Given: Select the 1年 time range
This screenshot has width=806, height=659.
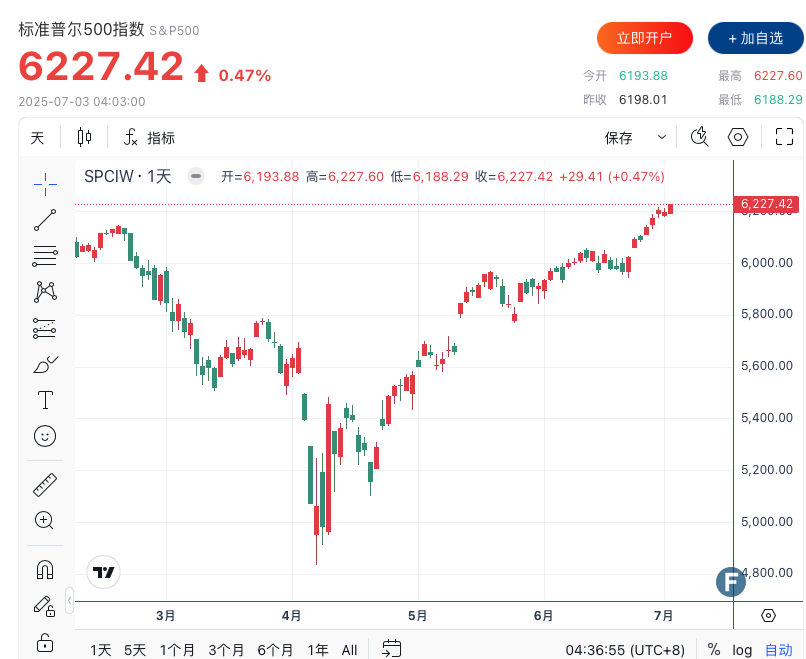Looking at the screenshot, I should click(x=318, y=649).
